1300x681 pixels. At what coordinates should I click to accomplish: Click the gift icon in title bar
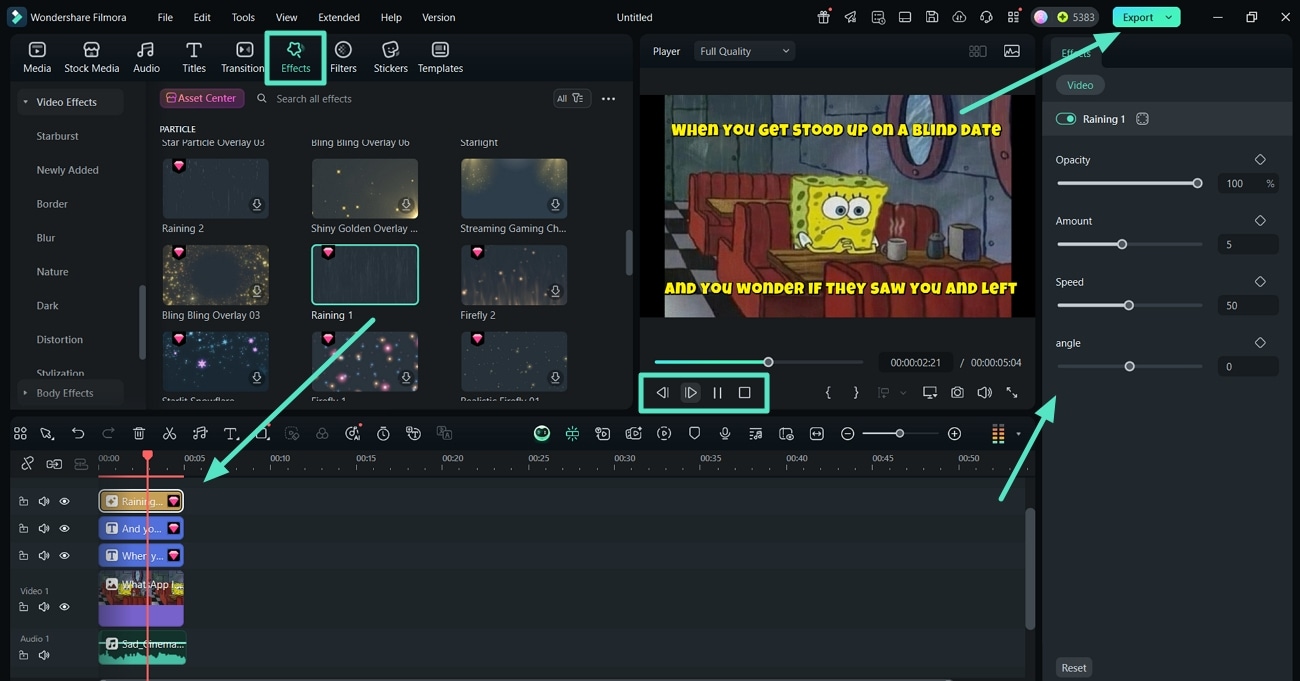[823, 17]
